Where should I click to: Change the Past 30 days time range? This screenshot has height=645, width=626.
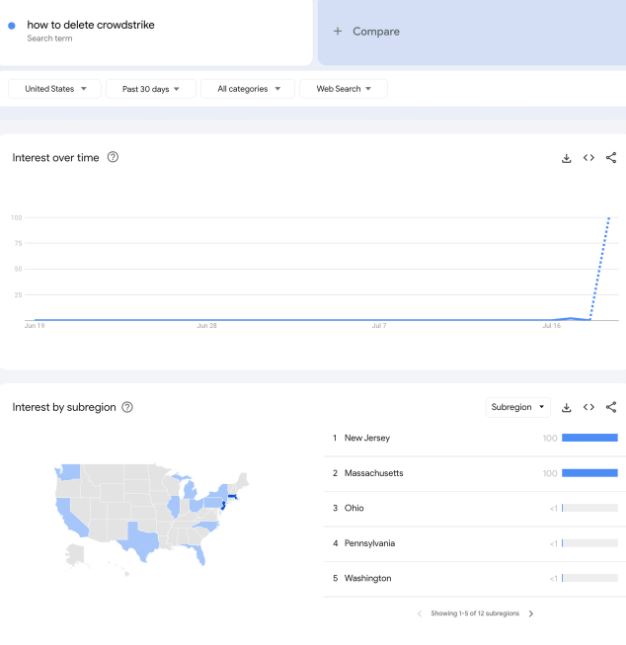[x=151, y=89]
